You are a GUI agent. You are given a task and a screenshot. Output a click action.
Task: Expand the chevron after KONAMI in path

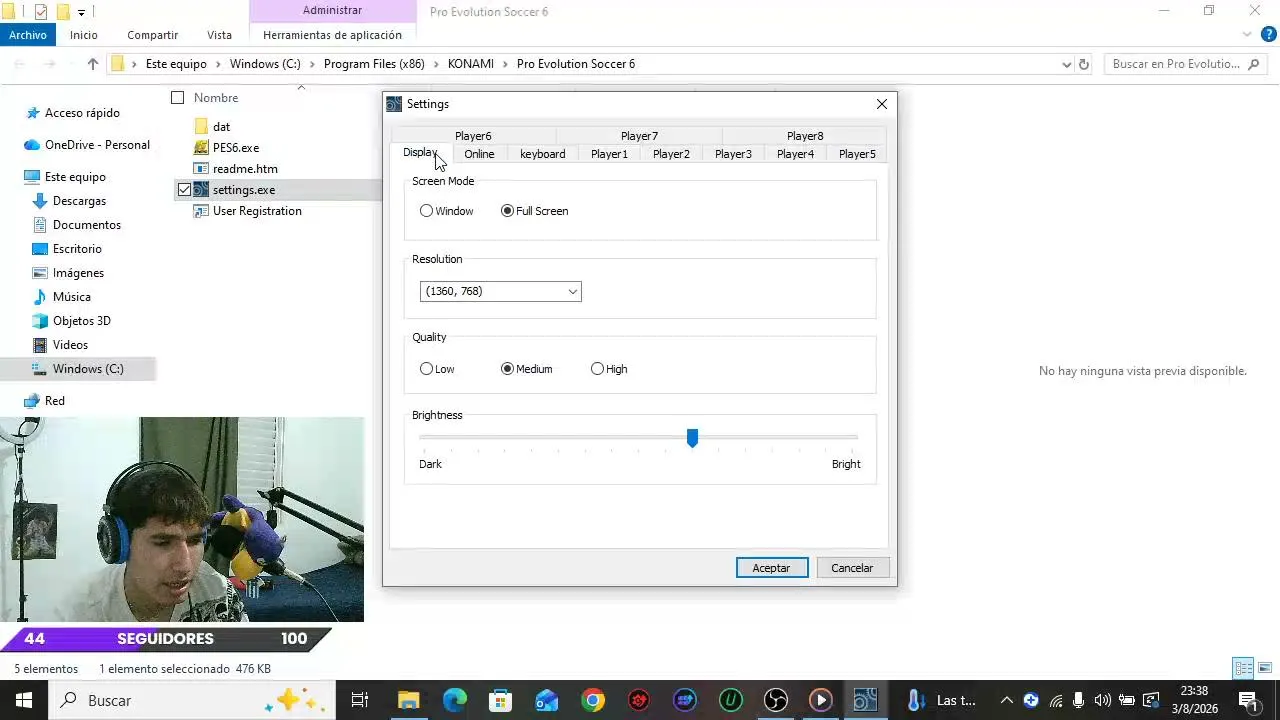pos(505,64)
